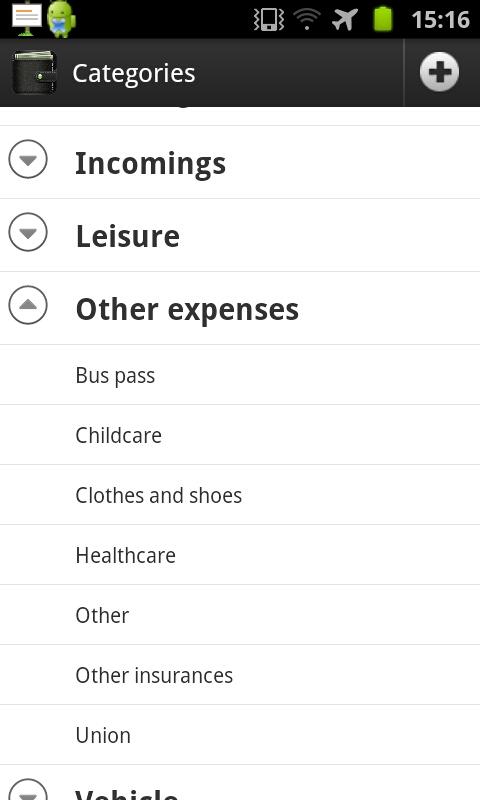Open the Other insurances subcategory
The image size is (480, 800).
pyautogui.click(x=240, y=675)
